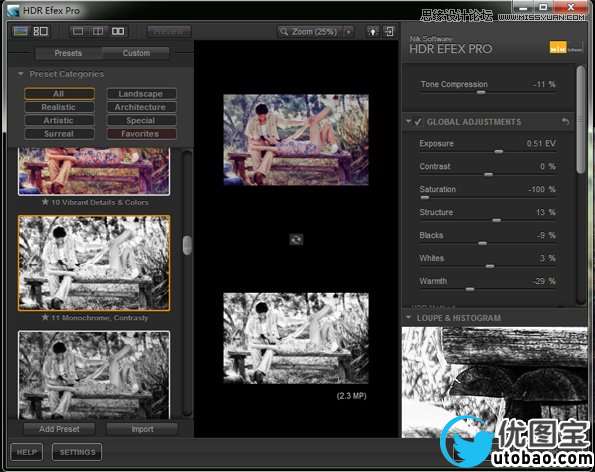Select the side-by-side preview mode icon
Image resolution: width=595 pixels, height=472 pixels.
pos(118,31)
